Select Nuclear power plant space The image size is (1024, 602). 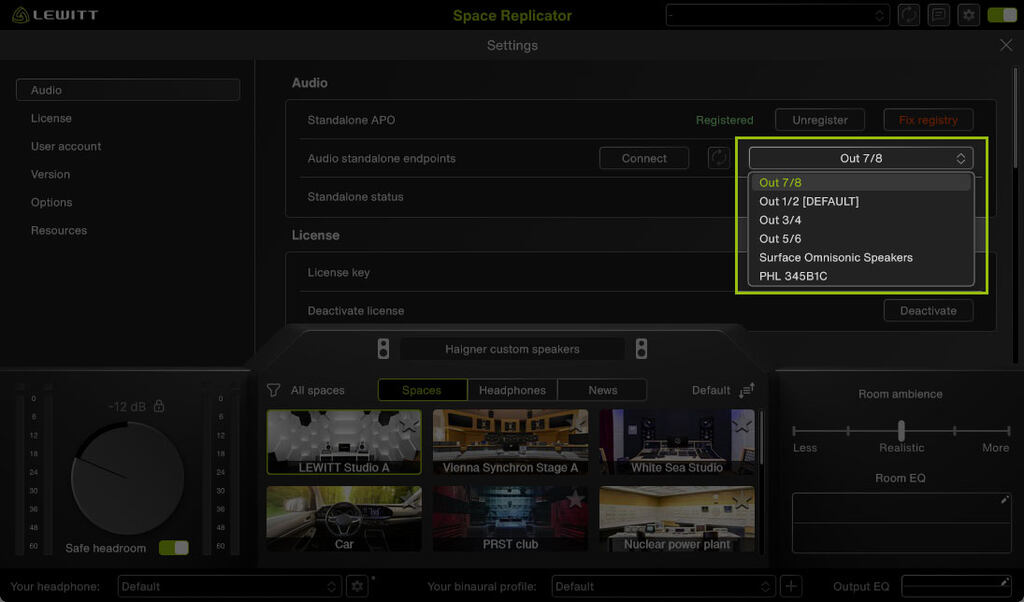[x=677, y=518]
